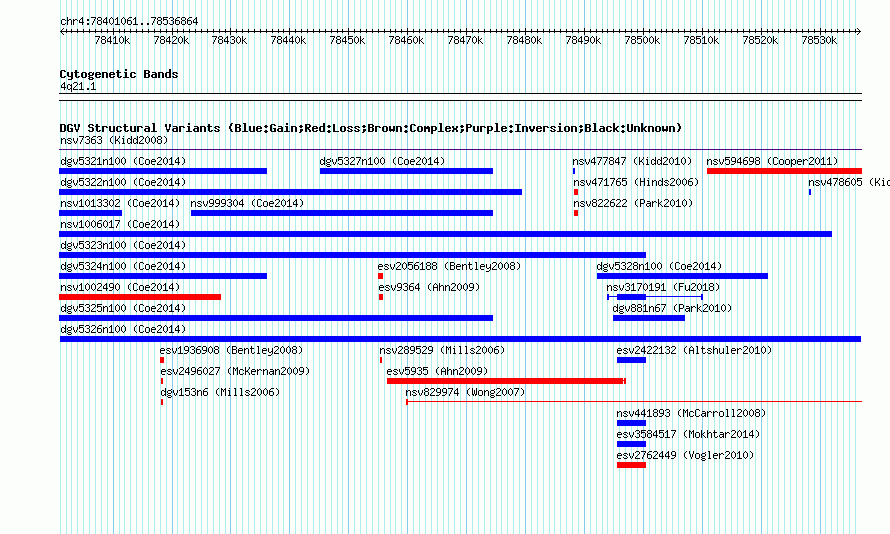Open the nsv471765 (Hinds2006) variant label
Image resolution: width=890 pixels, height=534 pixels.
pyautogui.click(x=636, y=182)
